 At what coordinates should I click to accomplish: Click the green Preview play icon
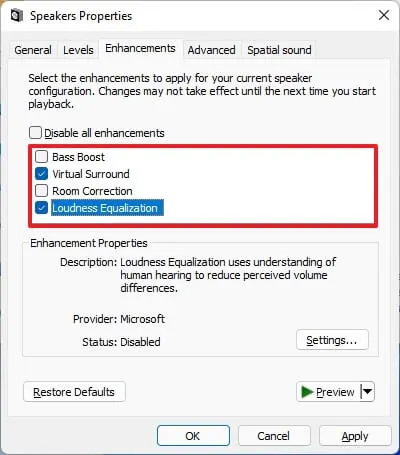click(x=307, y=392)
